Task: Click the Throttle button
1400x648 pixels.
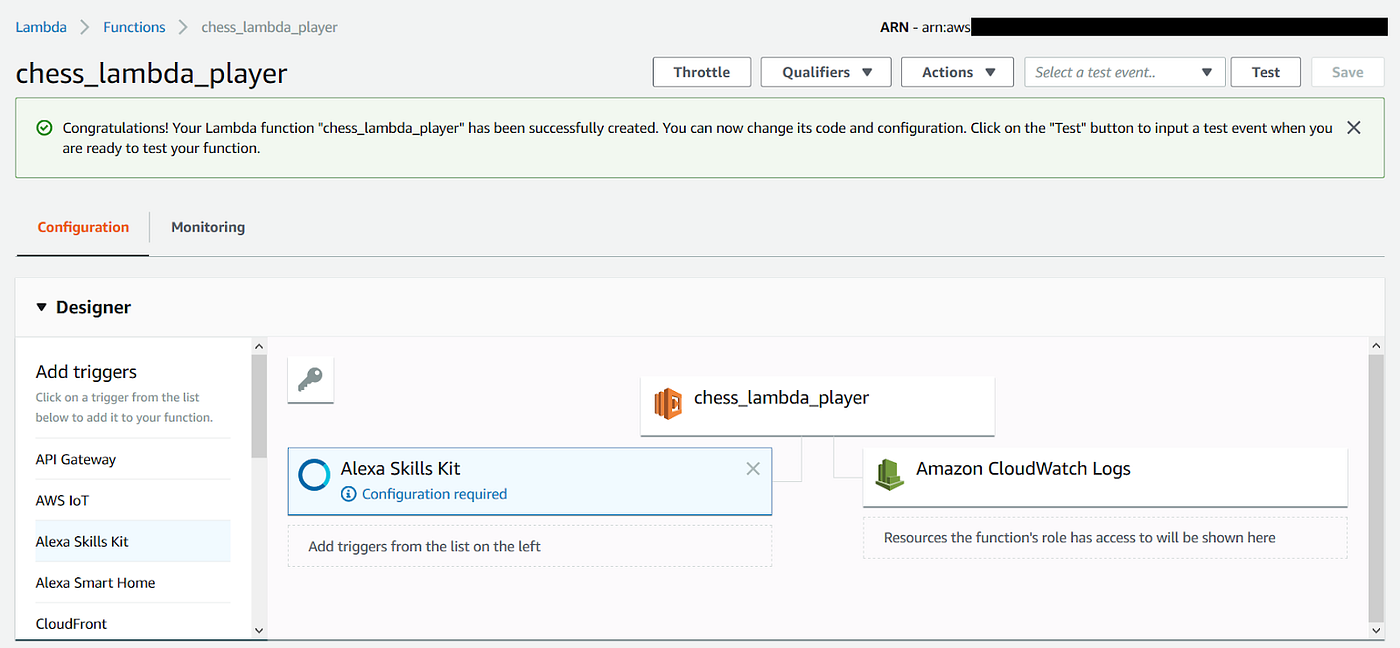Action: (701, 71)
